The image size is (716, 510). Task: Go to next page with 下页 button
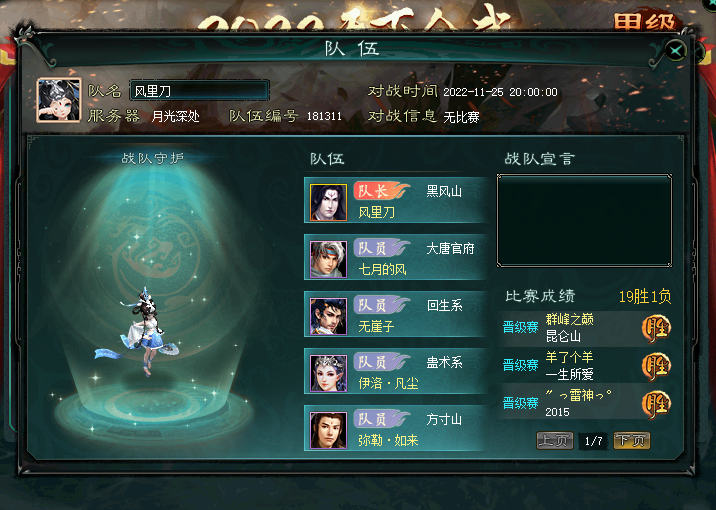click(x=632, y=441)
